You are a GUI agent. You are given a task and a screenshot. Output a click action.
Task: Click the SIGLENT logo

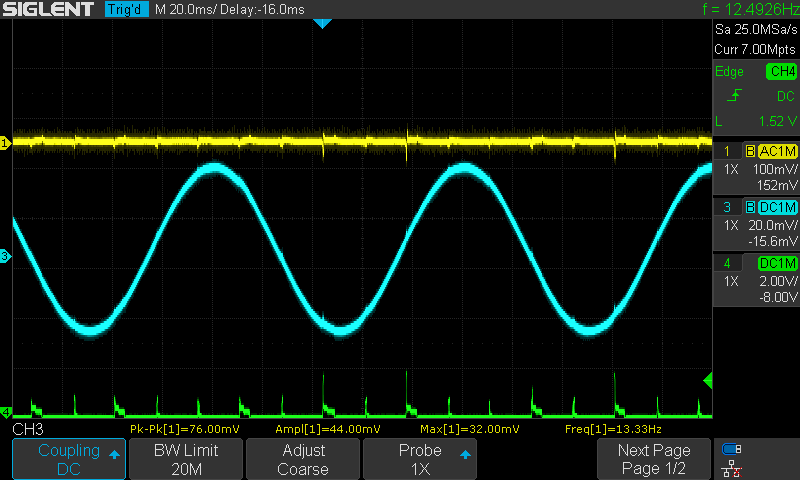(x=48, y=9)
